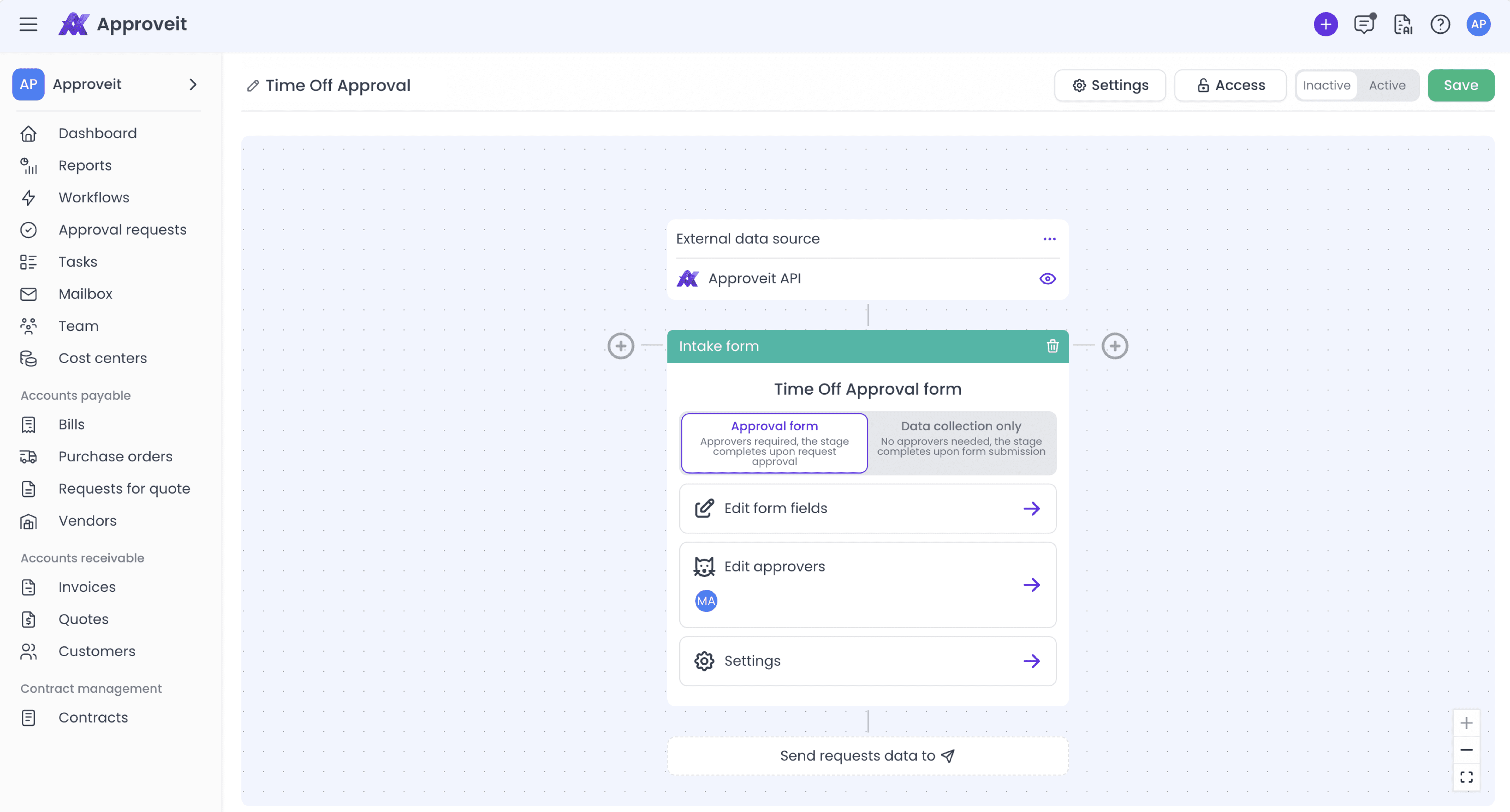Open Workflows page
Screen dimensions: 1510x812
coord(94,197)
